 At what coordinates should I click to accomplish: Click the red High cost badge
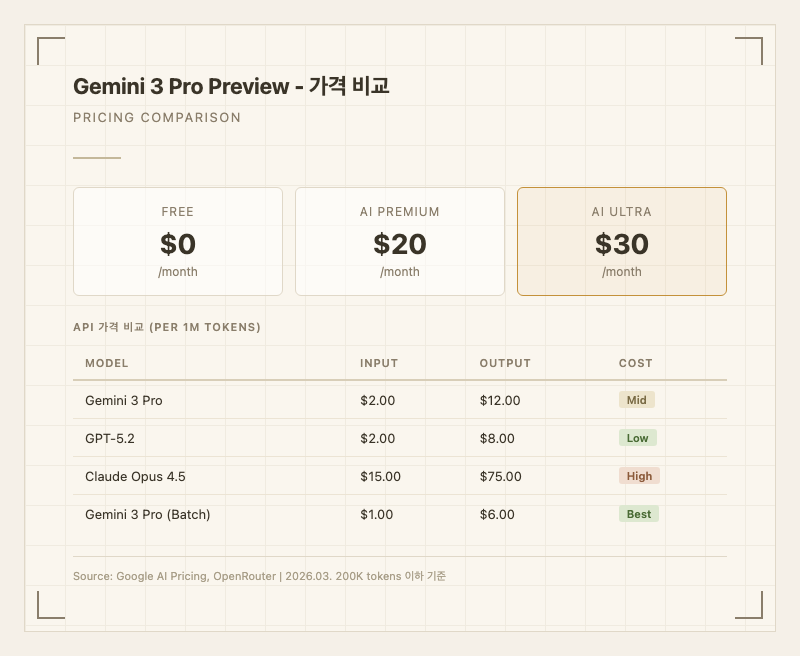(639, 476)
